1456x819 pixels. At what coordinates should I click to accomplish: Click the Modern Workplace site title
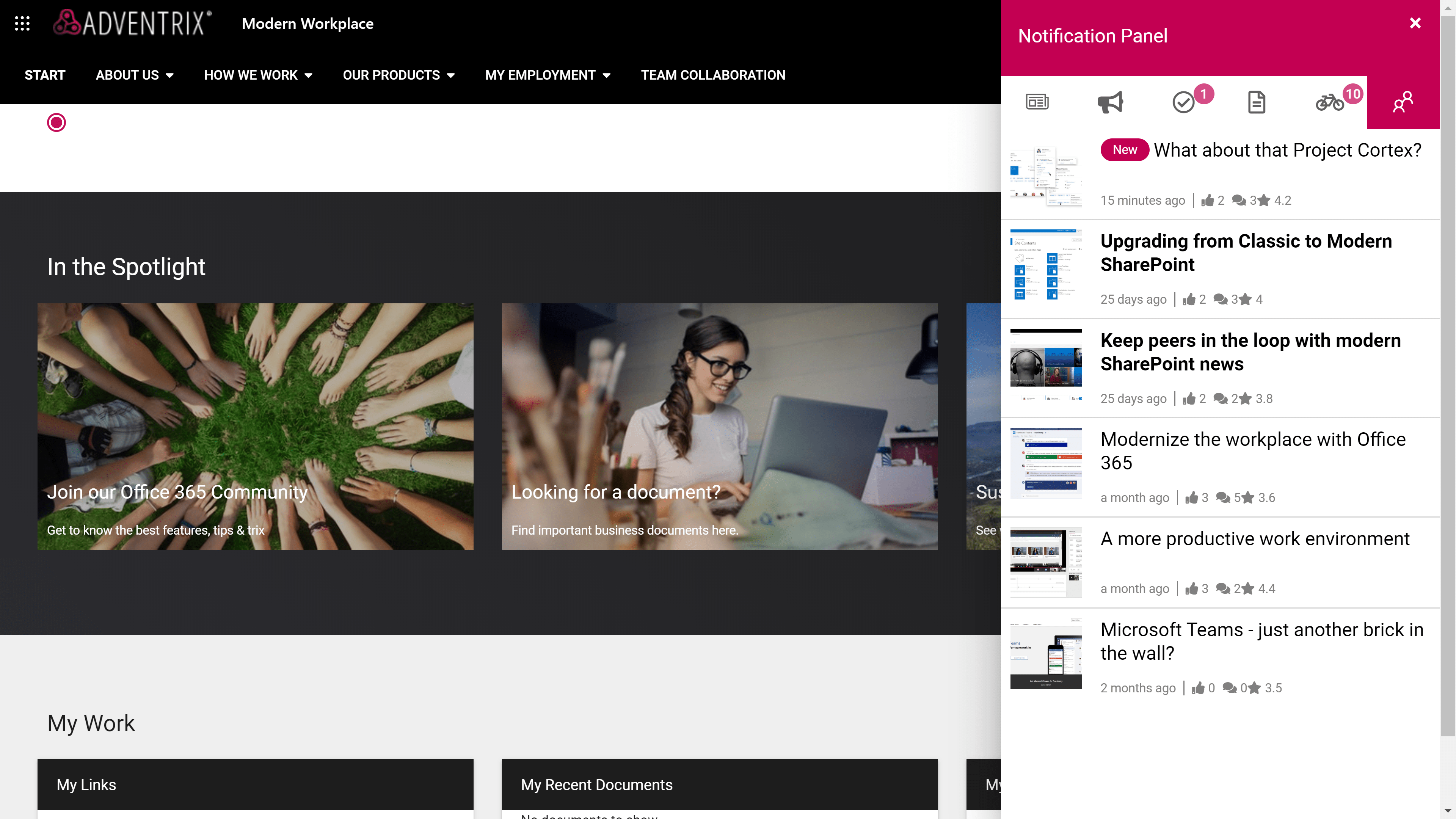click(x=308, y=24)
